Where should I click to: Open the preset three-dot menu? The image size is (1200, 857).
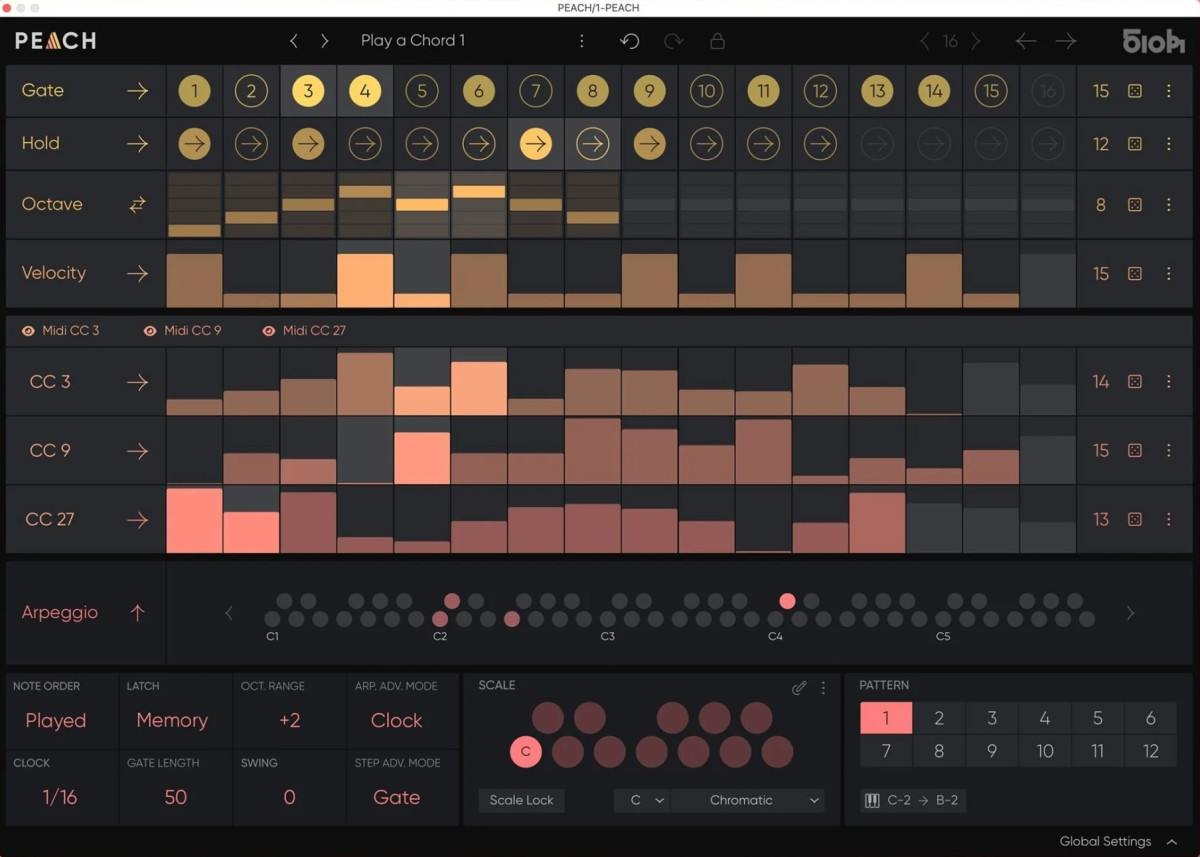point(582,41)
